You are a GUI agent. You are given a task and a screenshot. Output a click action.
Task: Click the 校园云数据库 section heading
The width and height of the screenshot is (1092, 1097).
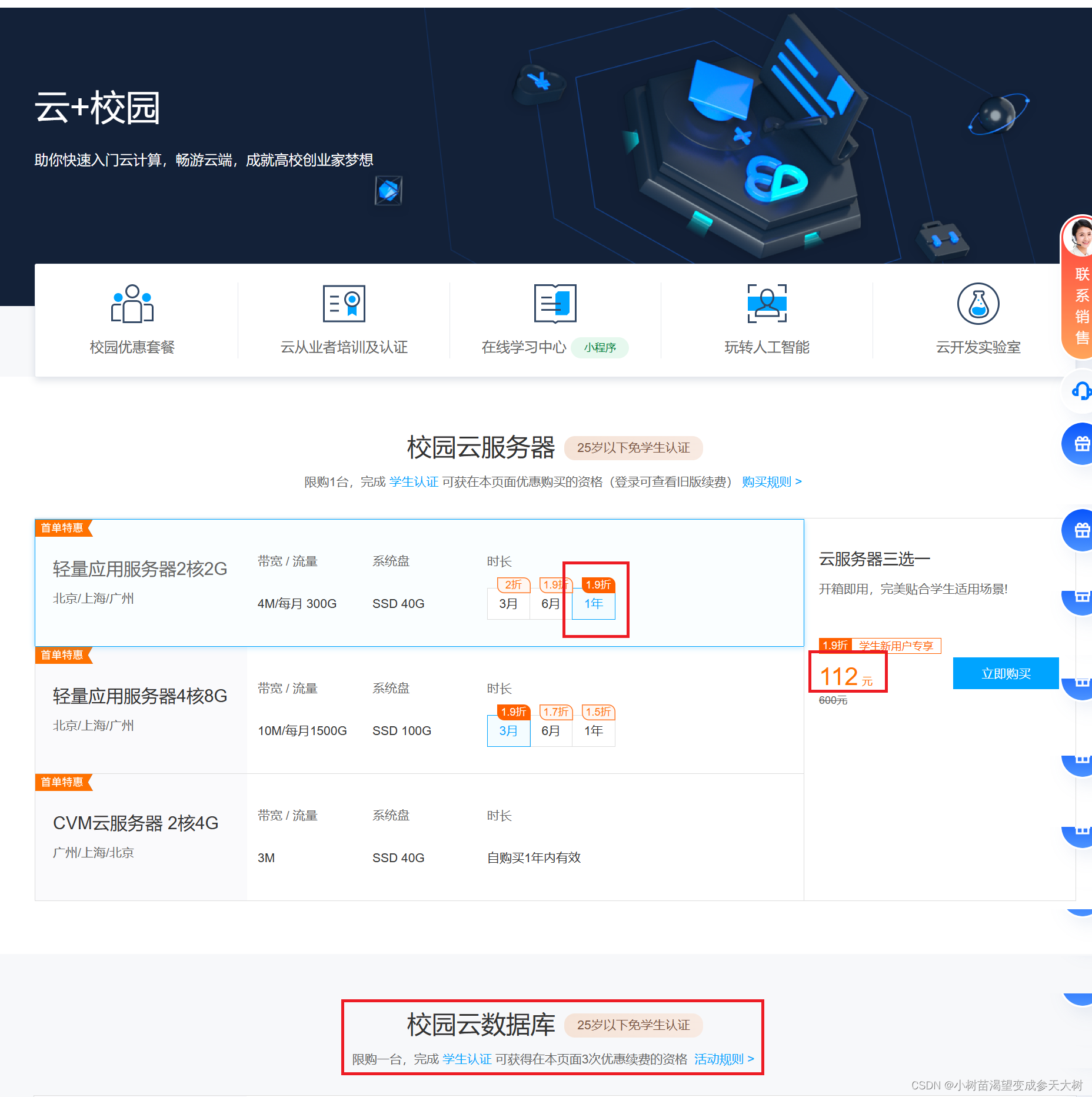(481, 1025)
